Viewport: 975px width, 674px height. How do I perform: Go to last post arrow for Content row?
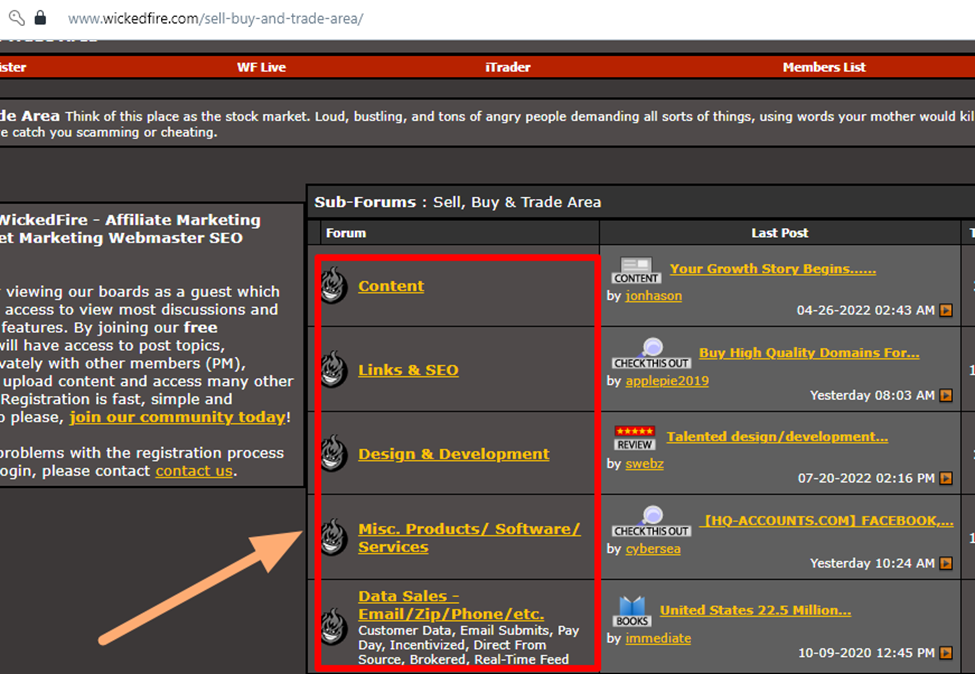point(946,311)
